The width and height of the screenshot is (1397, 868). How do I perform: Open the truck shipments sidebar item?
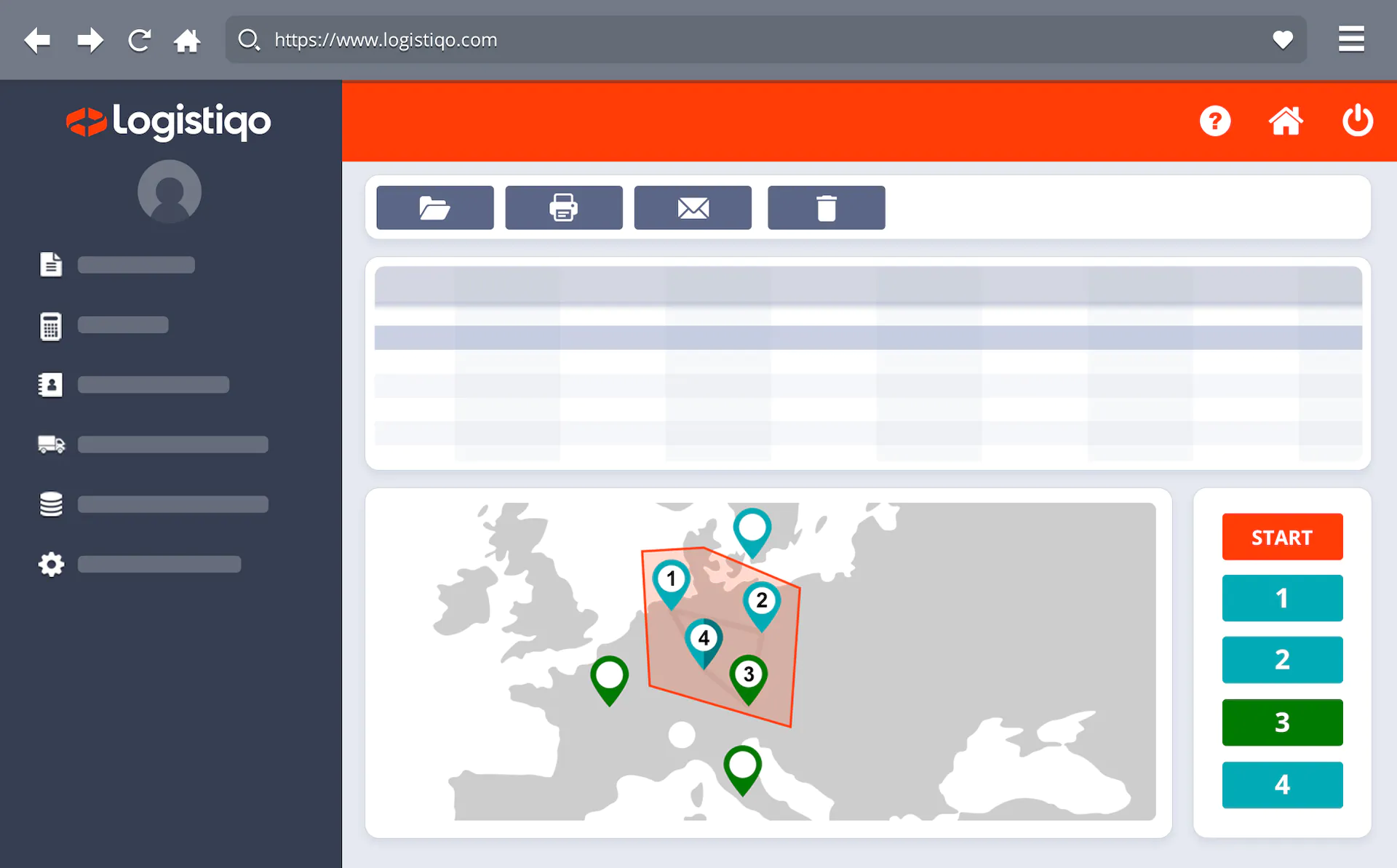pyautogui.click(x=51, y=444)
